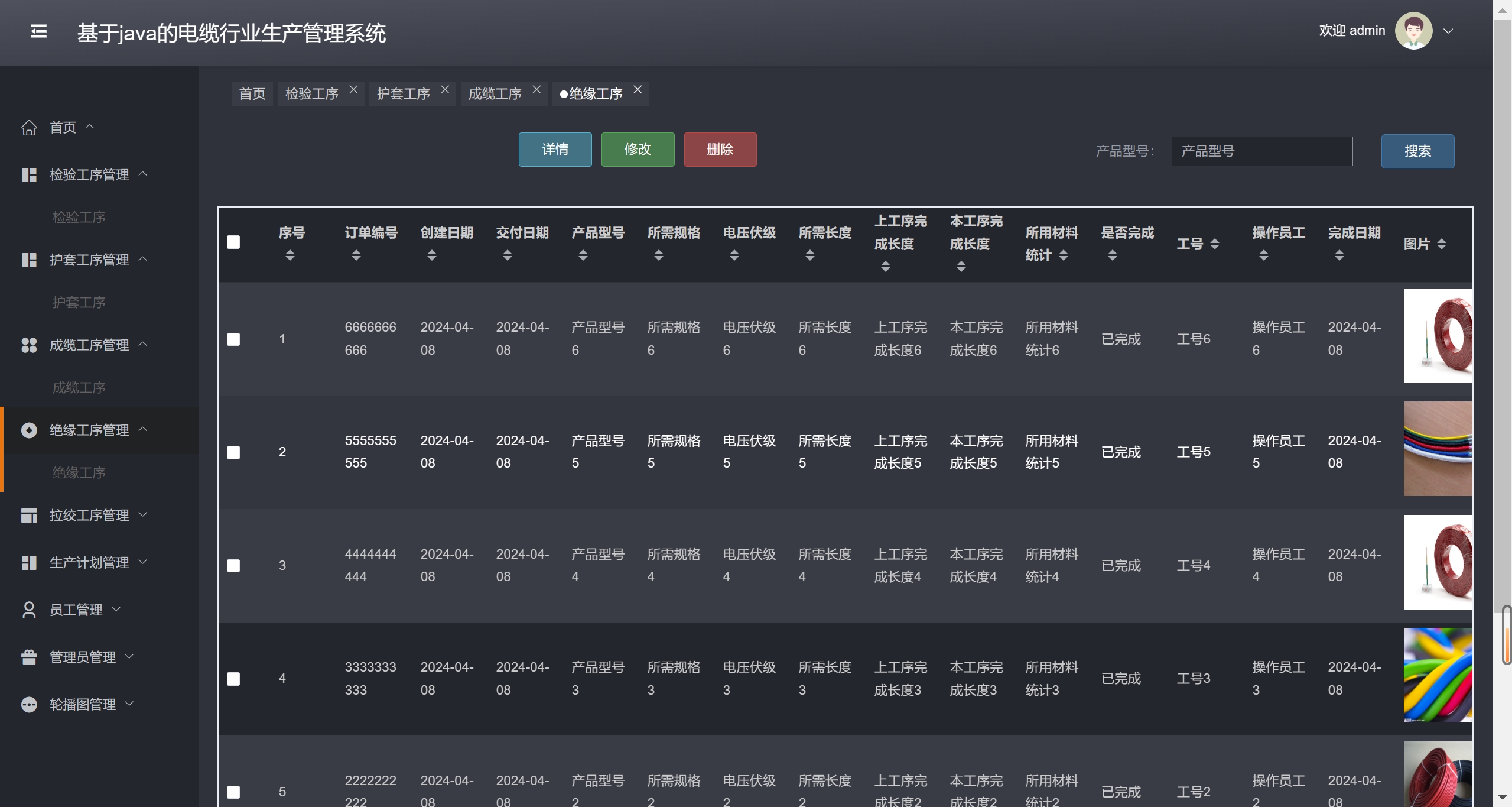This screenshot has height=807, width=1512.
Task: Open the admin user dropdown arrow
Action: pyautogui.click(x=1448, y=31)
